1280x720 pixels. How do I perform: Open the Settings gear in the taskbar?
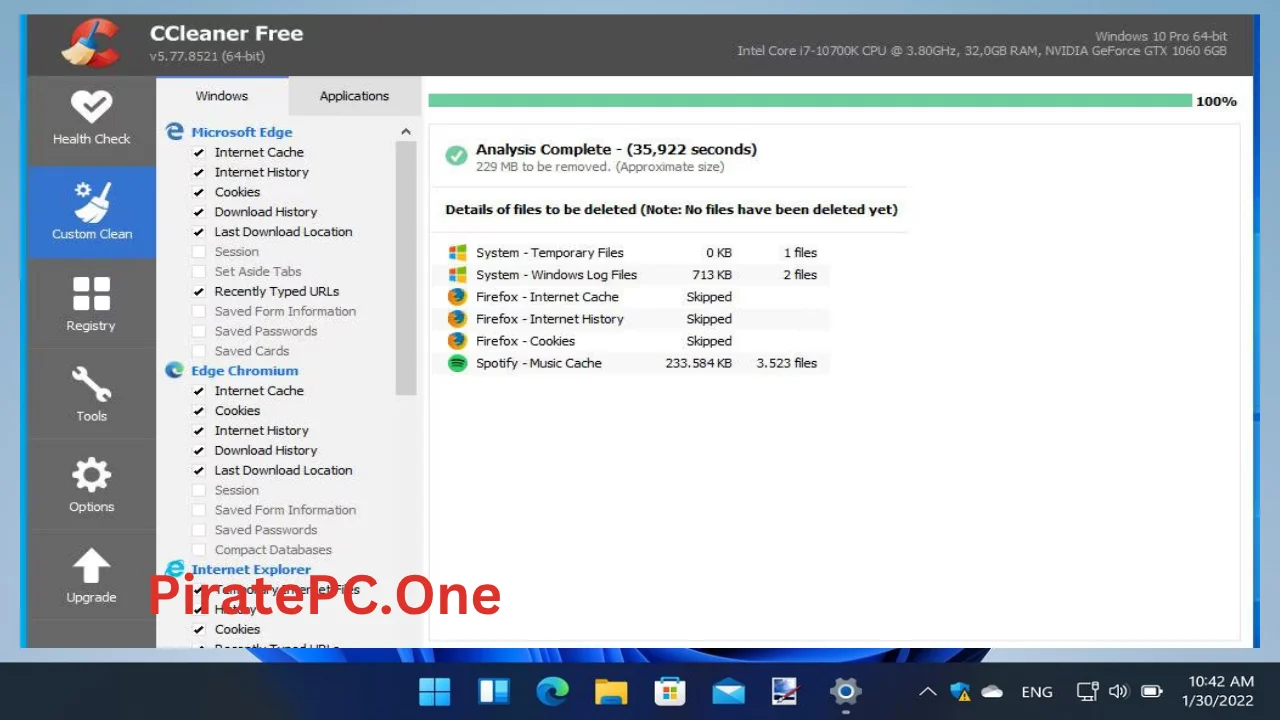(846, 691)
